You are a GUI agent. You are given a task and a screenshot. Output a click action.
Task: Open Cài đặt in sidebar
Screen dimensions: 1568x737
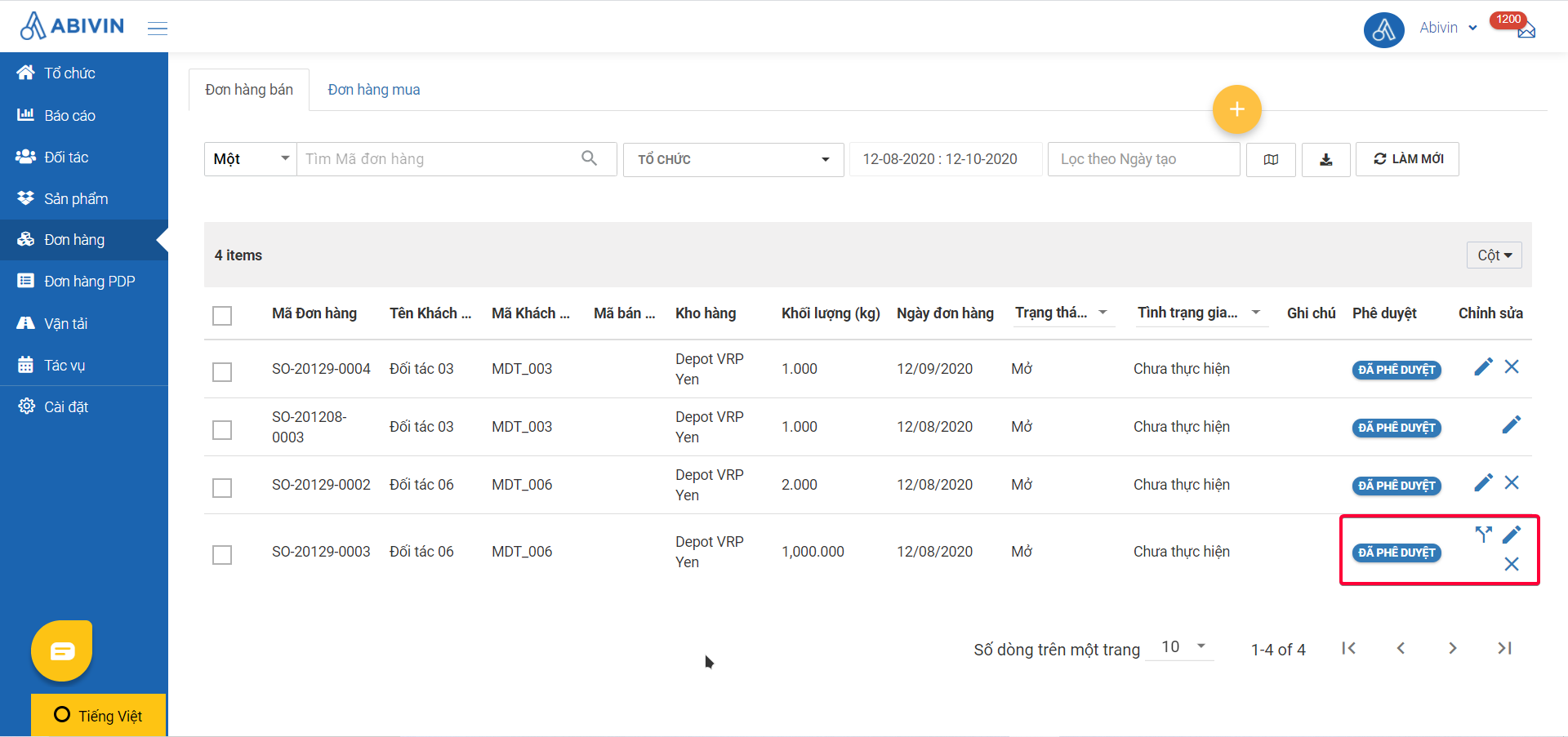click(x=84, y=406)
